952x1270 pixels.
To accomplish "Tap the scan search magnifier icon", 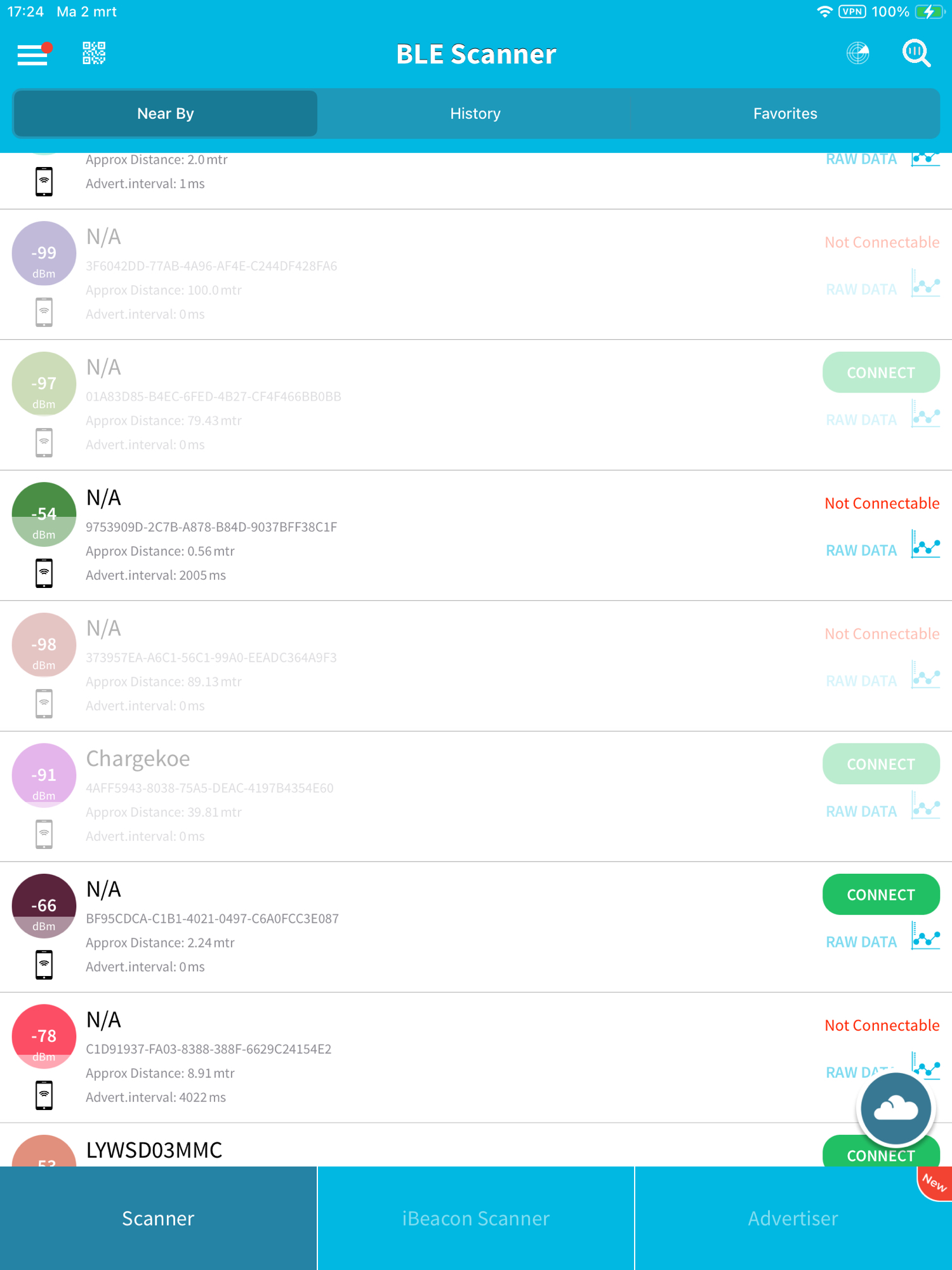I will click(916, 53).
